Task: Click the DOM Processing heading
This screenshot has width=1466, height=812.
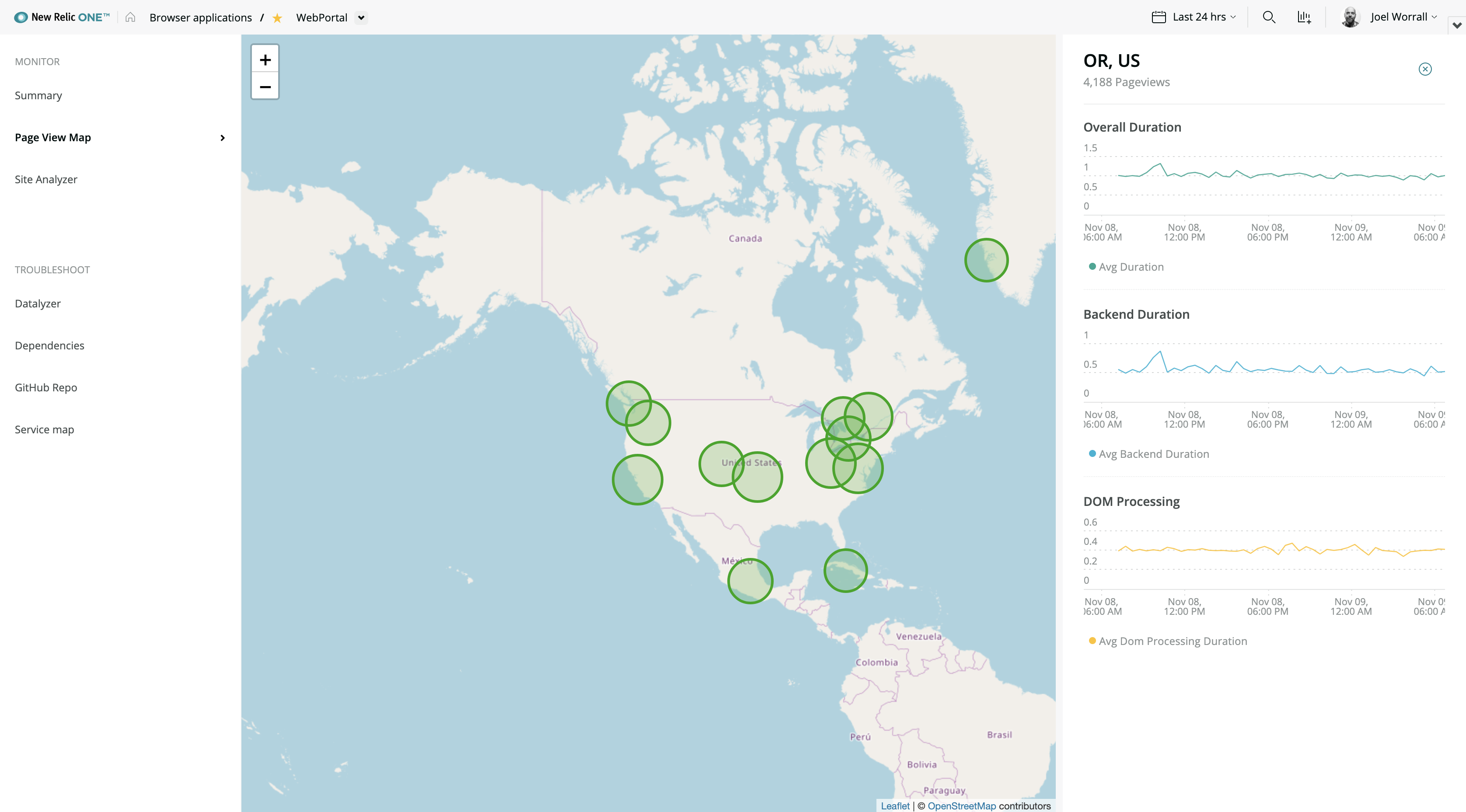Action: click(1131, 501)
